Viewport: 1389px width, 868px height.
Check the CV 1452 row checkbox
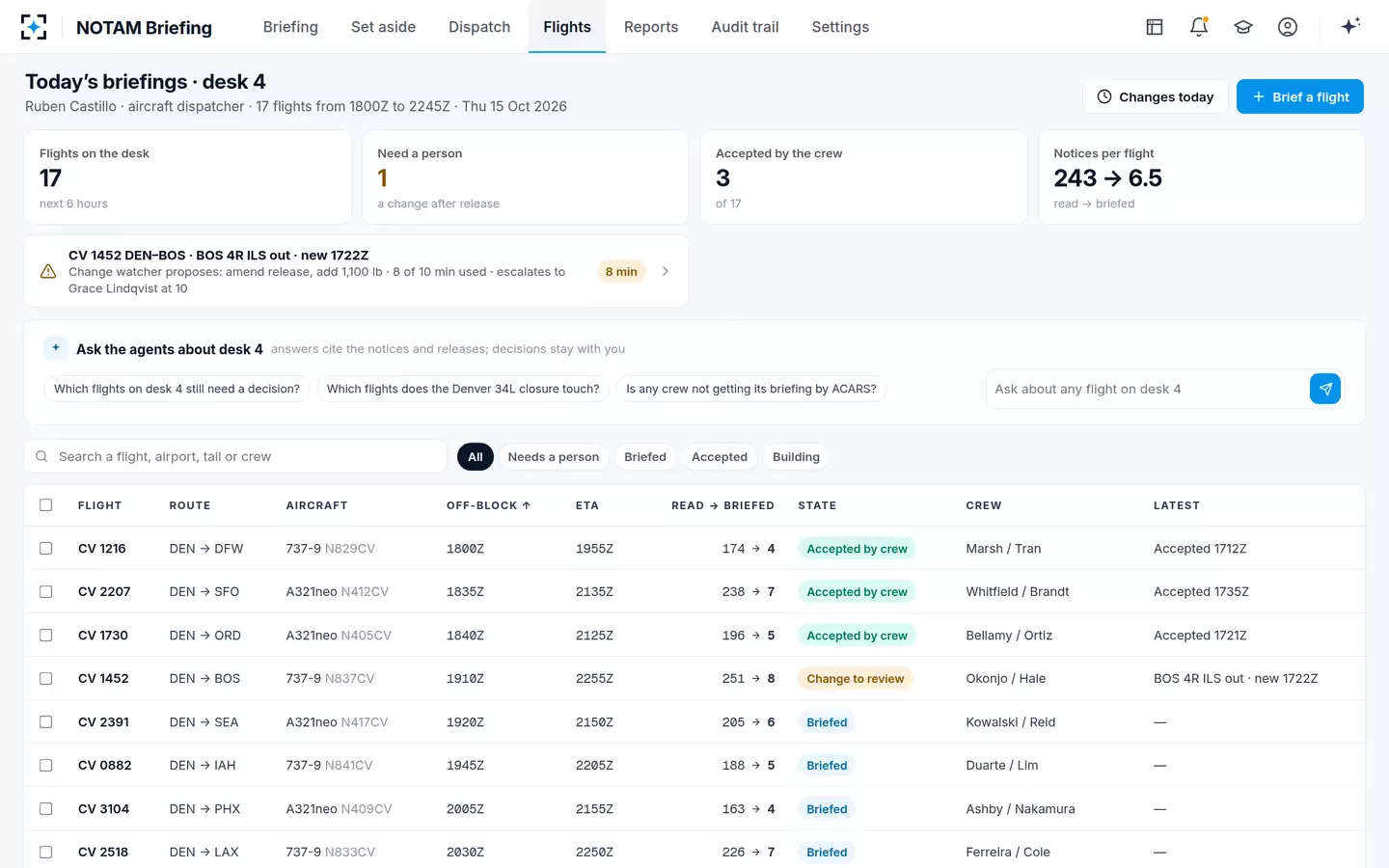coord(45,678)
